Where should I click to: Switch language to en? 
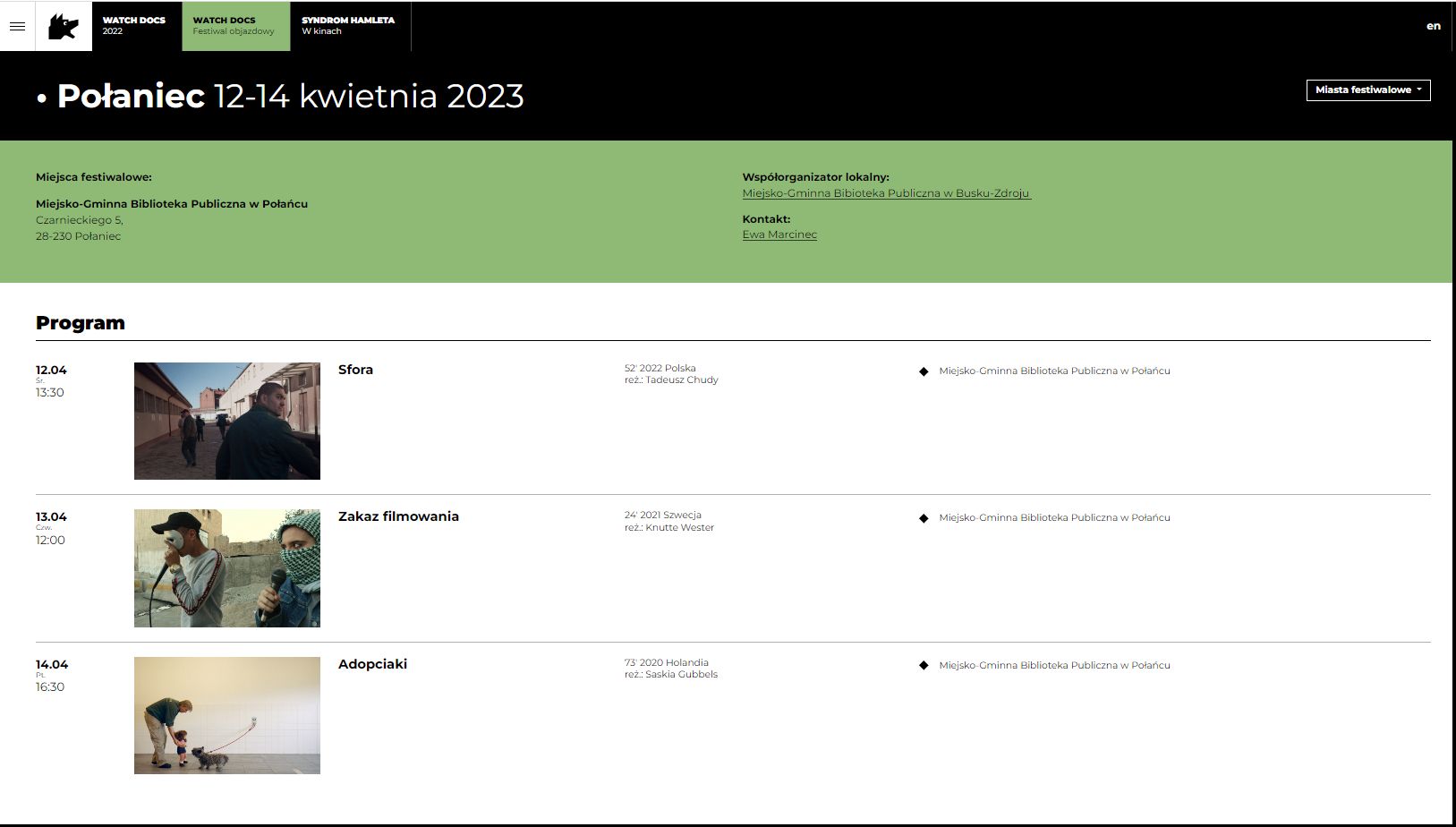(x=1433, y=26)
